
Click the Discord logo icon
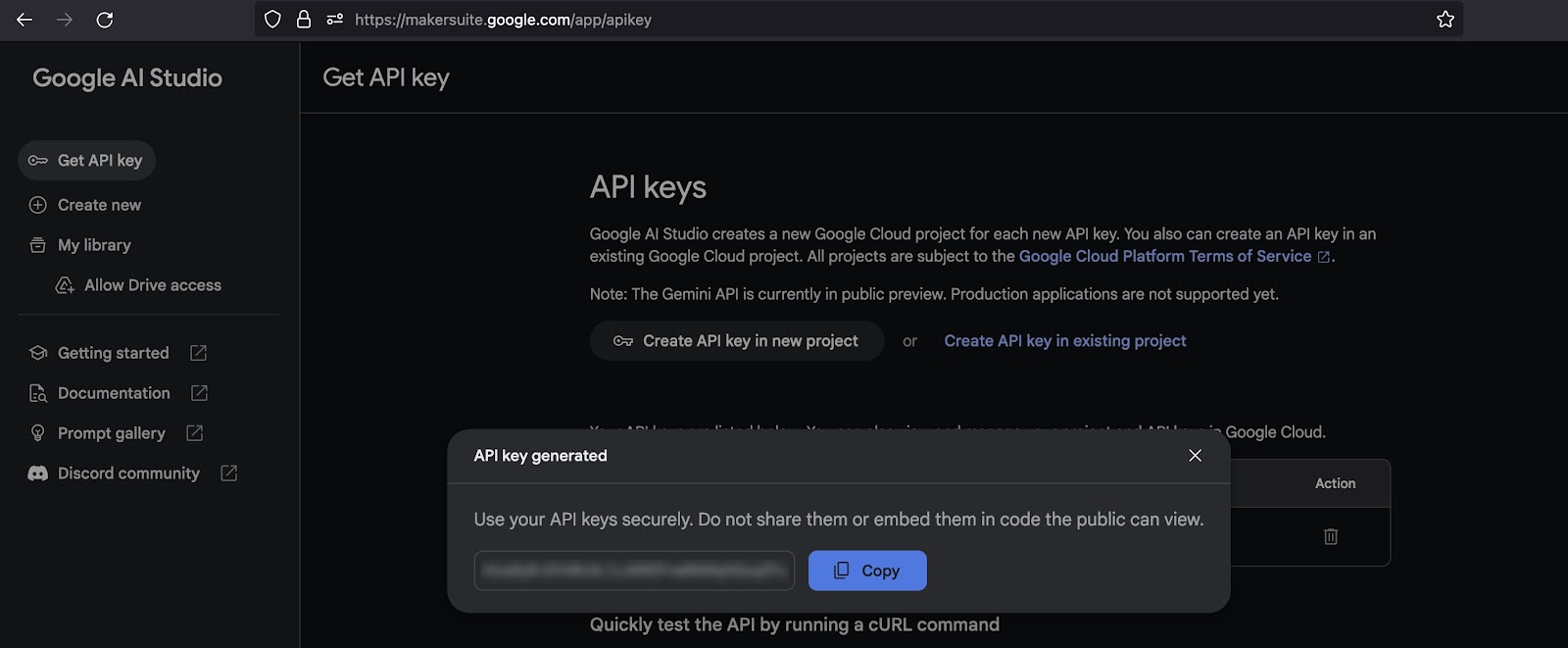[38, 474]
